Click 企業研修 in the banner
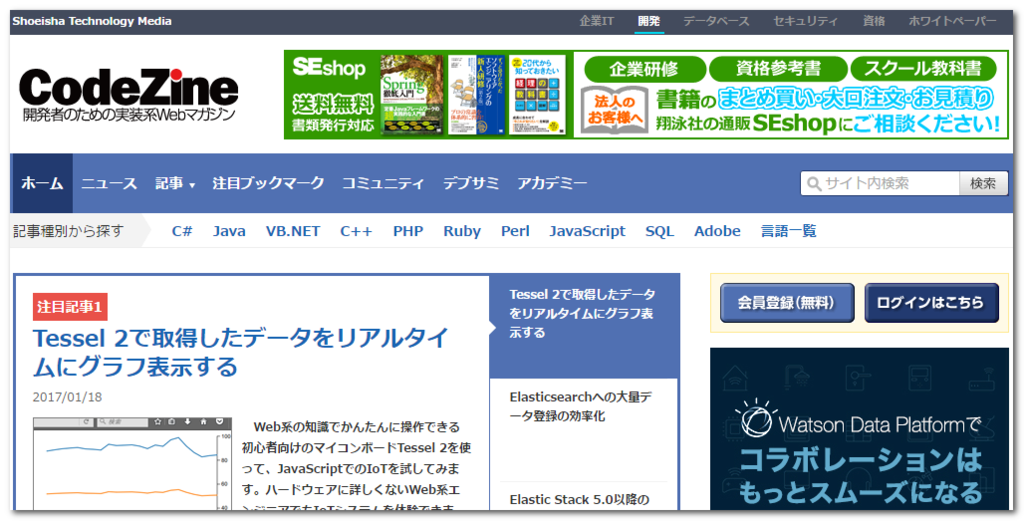Image resolution: width=1024 pixels, height=521 pixels. point(644,69)
